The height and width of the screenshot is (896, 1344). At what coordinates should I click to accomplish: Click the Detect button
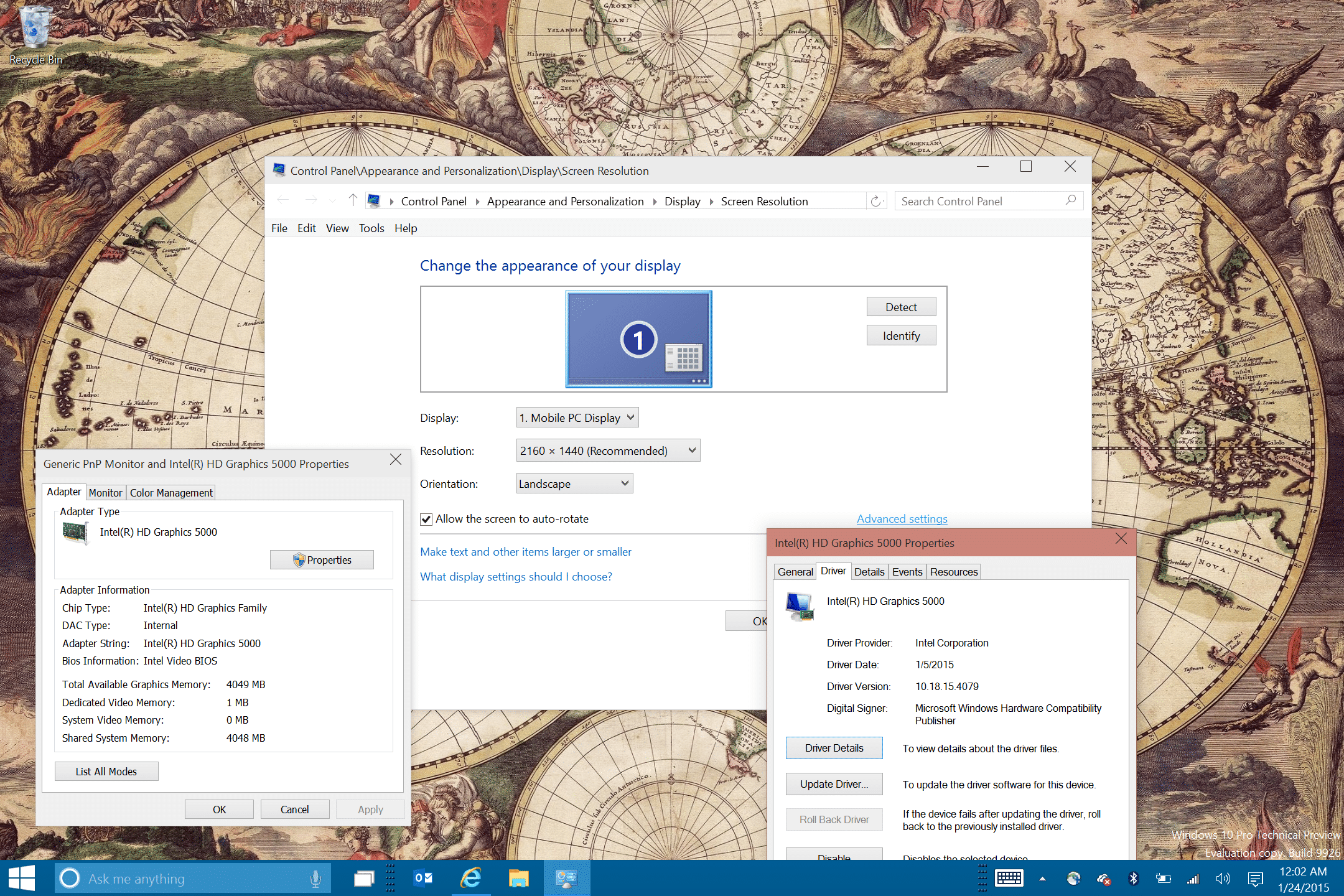pyautogui.click(x=901, y=307)
